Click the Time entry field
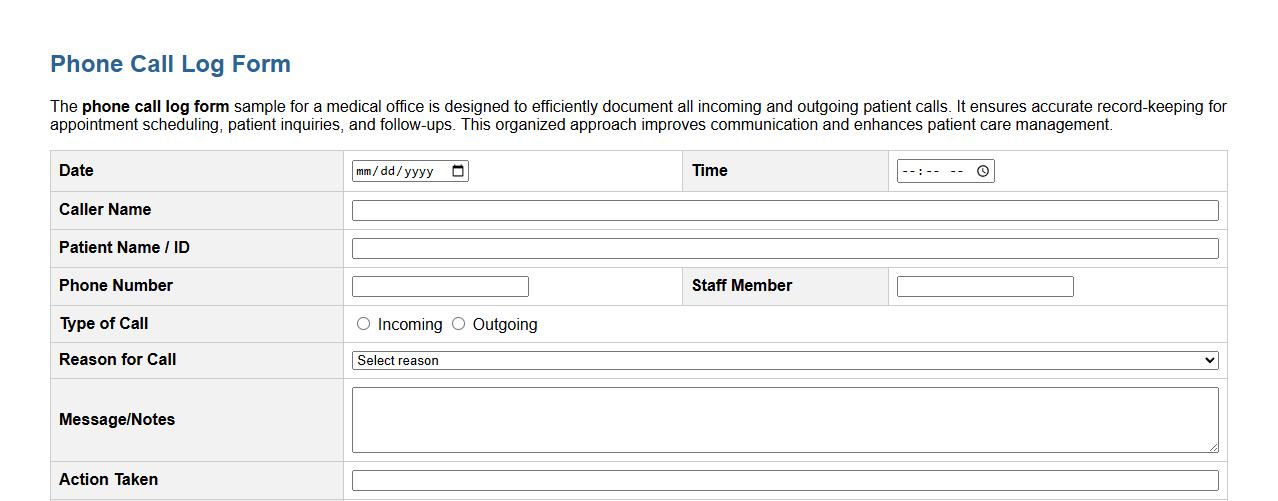This screenshot has width=1278, height=501. coord(945,171)
